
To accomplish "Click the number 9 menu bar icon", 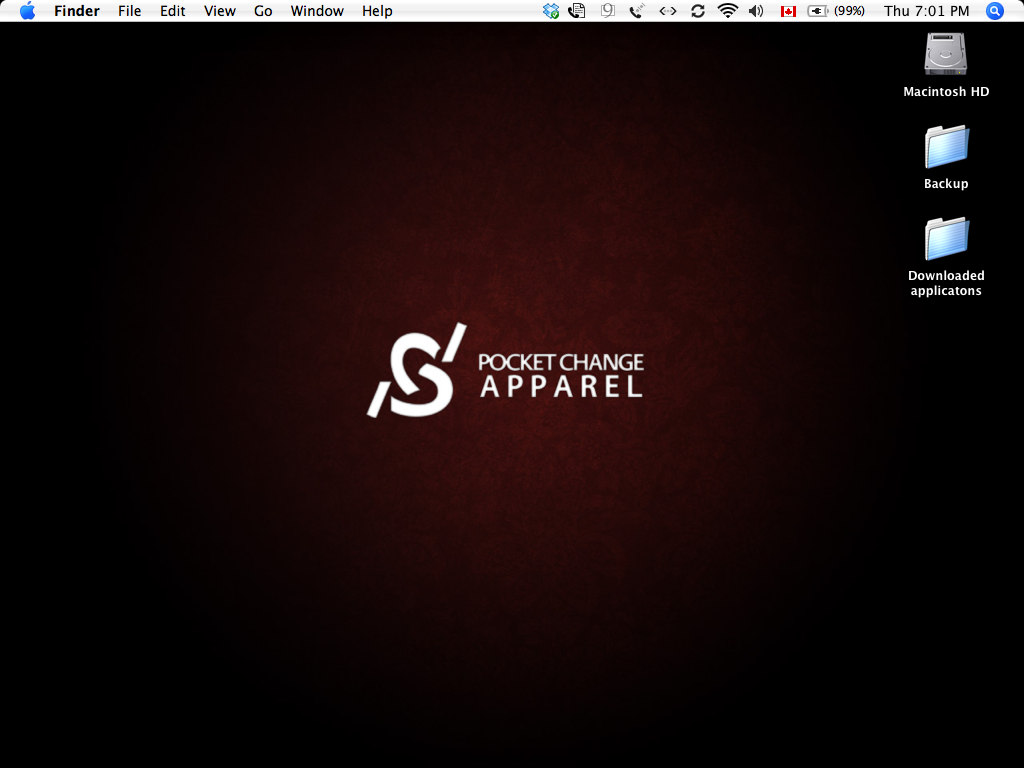I will [607, 11].
